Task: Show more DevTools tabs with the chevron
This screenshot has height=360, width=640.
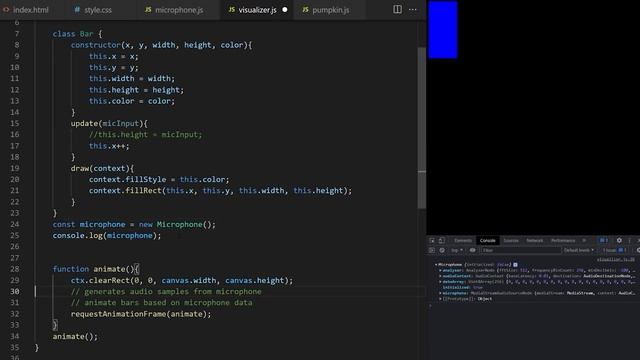Action: pyautogui.click(x=584, y=240)
